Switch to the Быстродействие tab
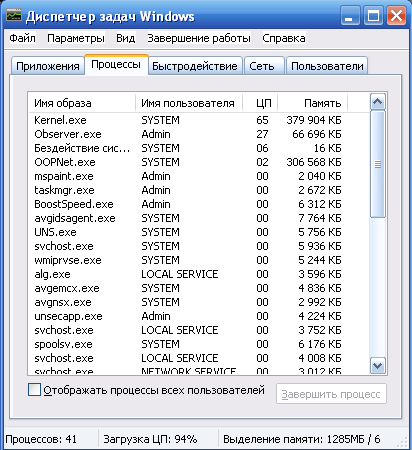This screenshot has height=450, width=412. (195, 66)
